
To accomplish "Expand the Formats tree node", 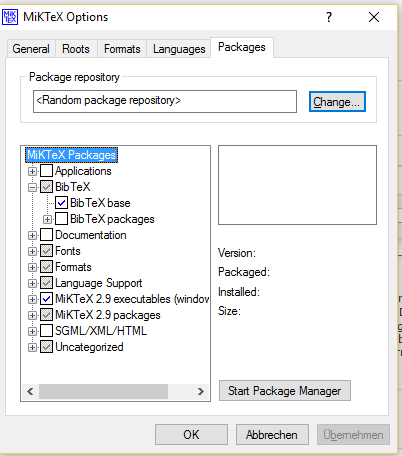I will 32,267.
